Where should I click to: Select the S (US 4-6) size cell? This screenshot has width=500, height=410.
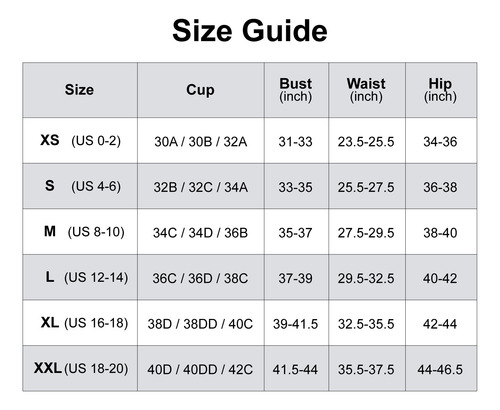pos(80,186)
